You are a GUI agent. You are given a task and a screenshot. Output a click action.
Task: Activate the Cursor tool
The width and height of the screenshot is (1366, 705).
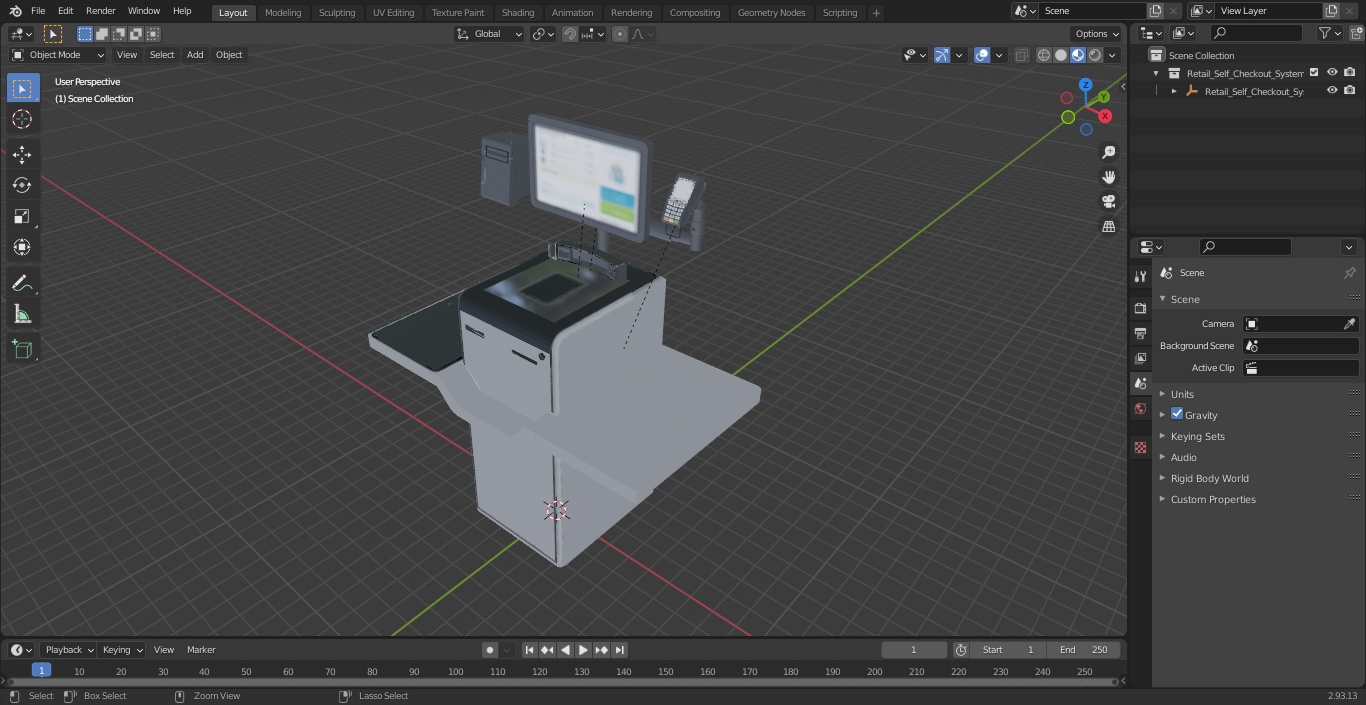[x=22, y=119]
